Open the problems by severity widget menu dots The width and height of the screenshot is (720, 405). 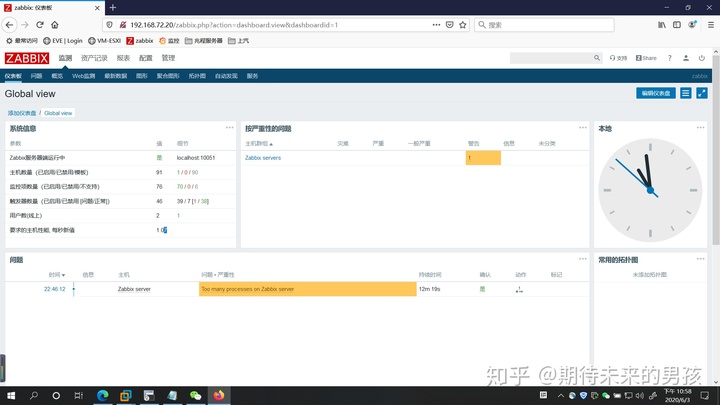(x=583, y=128)
